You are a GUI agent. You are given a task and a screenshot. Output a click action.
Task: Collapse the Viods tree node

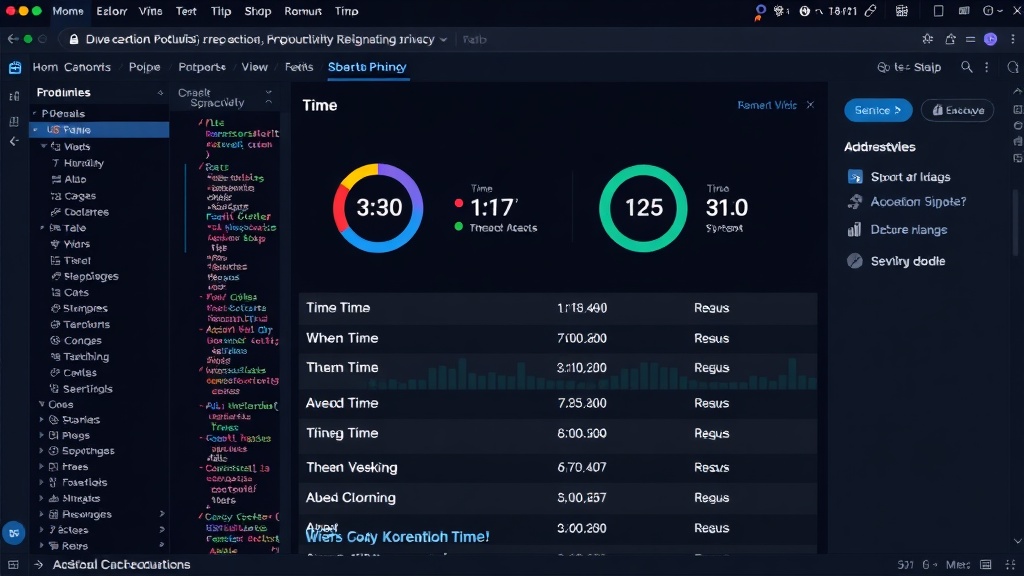tap(44, 146)
